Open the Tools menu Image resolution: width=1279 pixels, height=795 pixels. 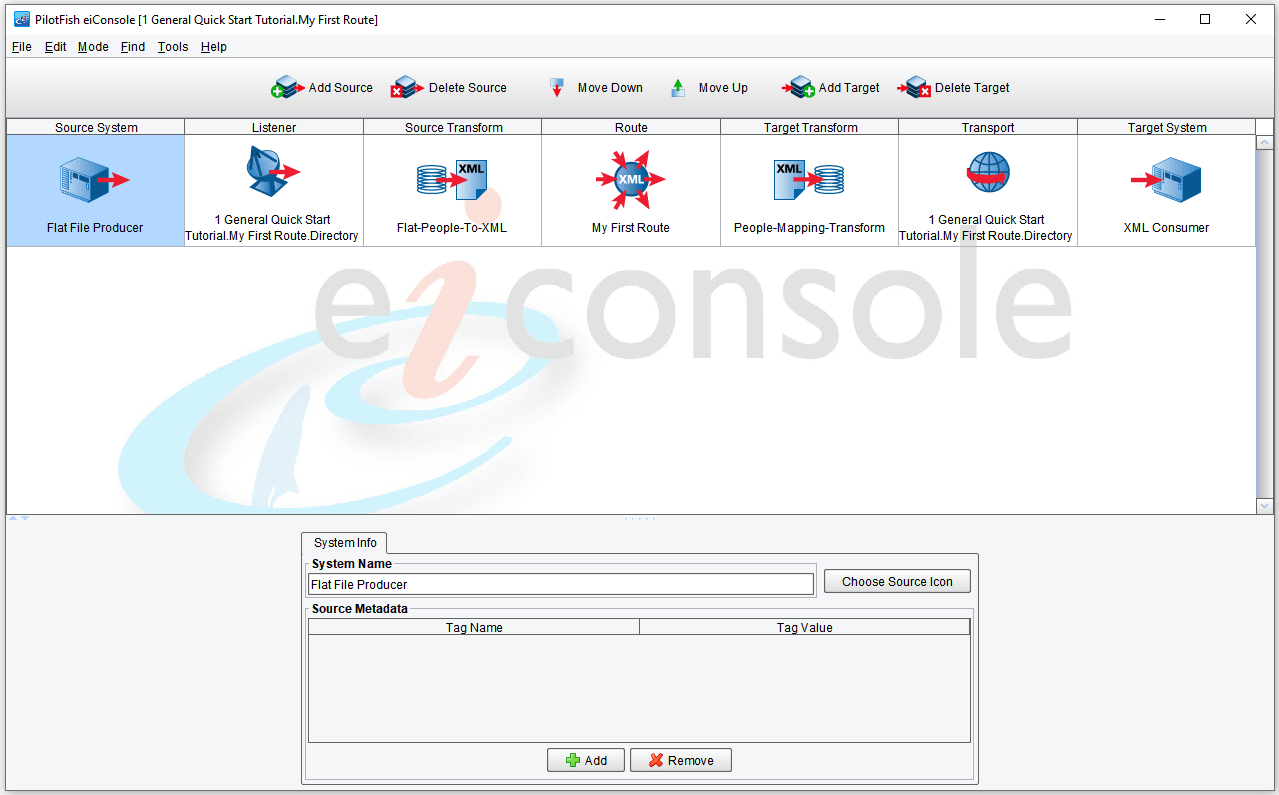pos(173,47)
